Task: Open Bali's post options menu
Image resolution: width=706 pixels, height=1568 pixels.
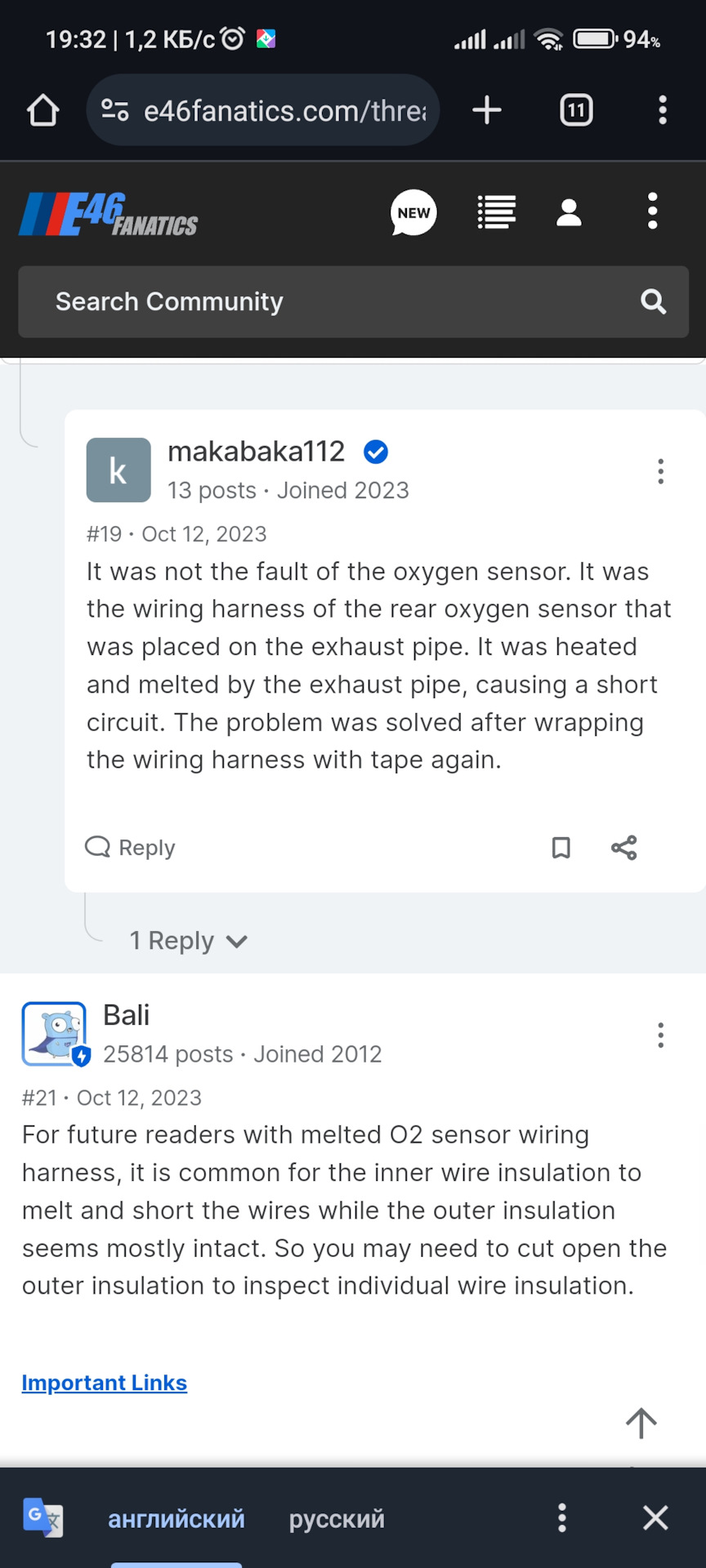Action: (x=660, y=1036)
